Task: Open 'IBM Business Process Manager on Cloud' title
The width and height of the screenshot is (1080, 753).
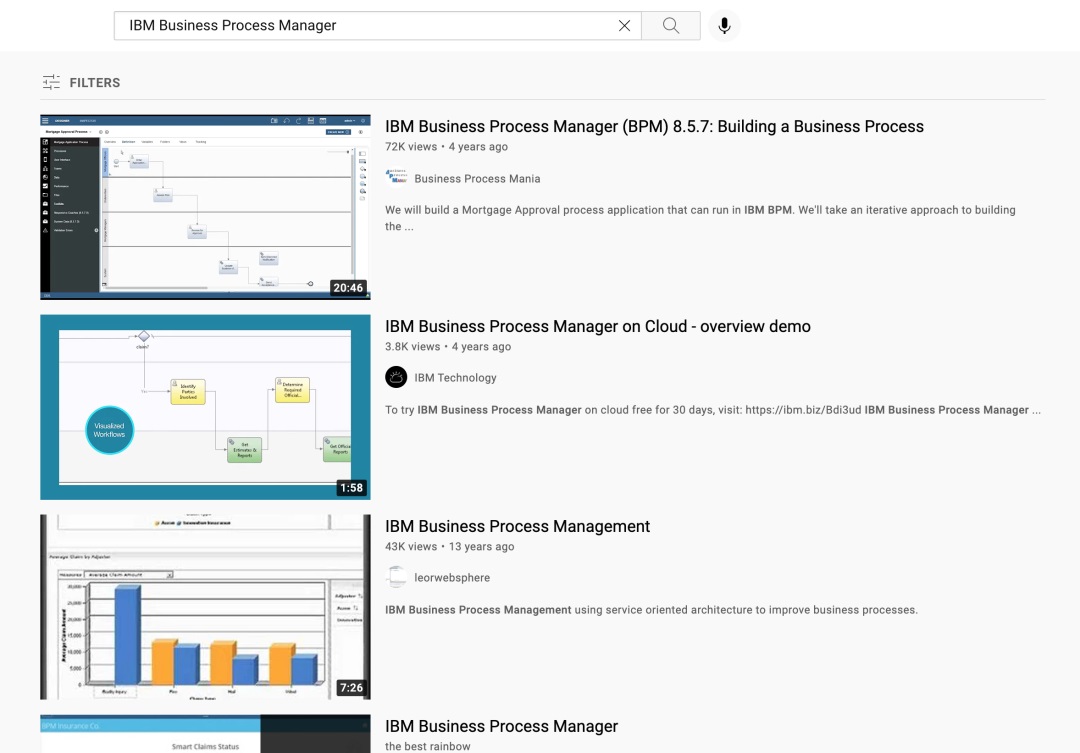Action: click(x=598, y=327)
